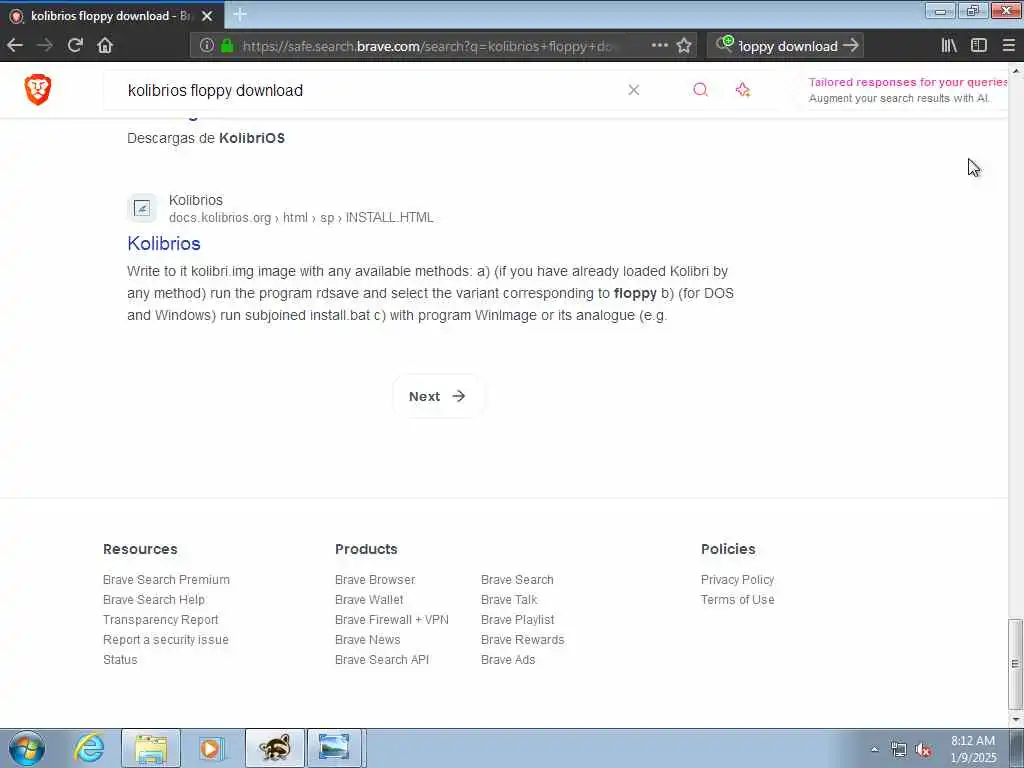
Task: Click the browser search box magnifier icon
Action: pos(724,44)
